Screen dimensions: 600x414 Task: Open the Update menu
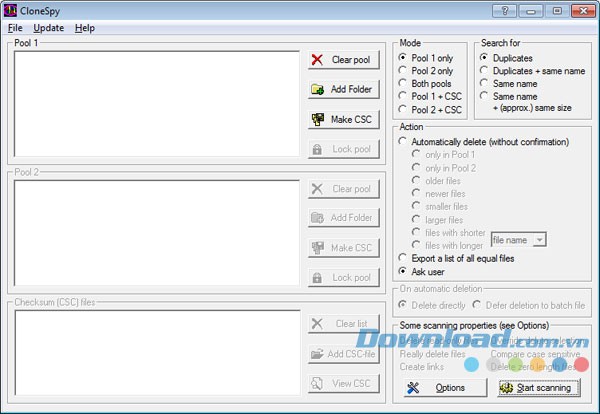[48, 28]
